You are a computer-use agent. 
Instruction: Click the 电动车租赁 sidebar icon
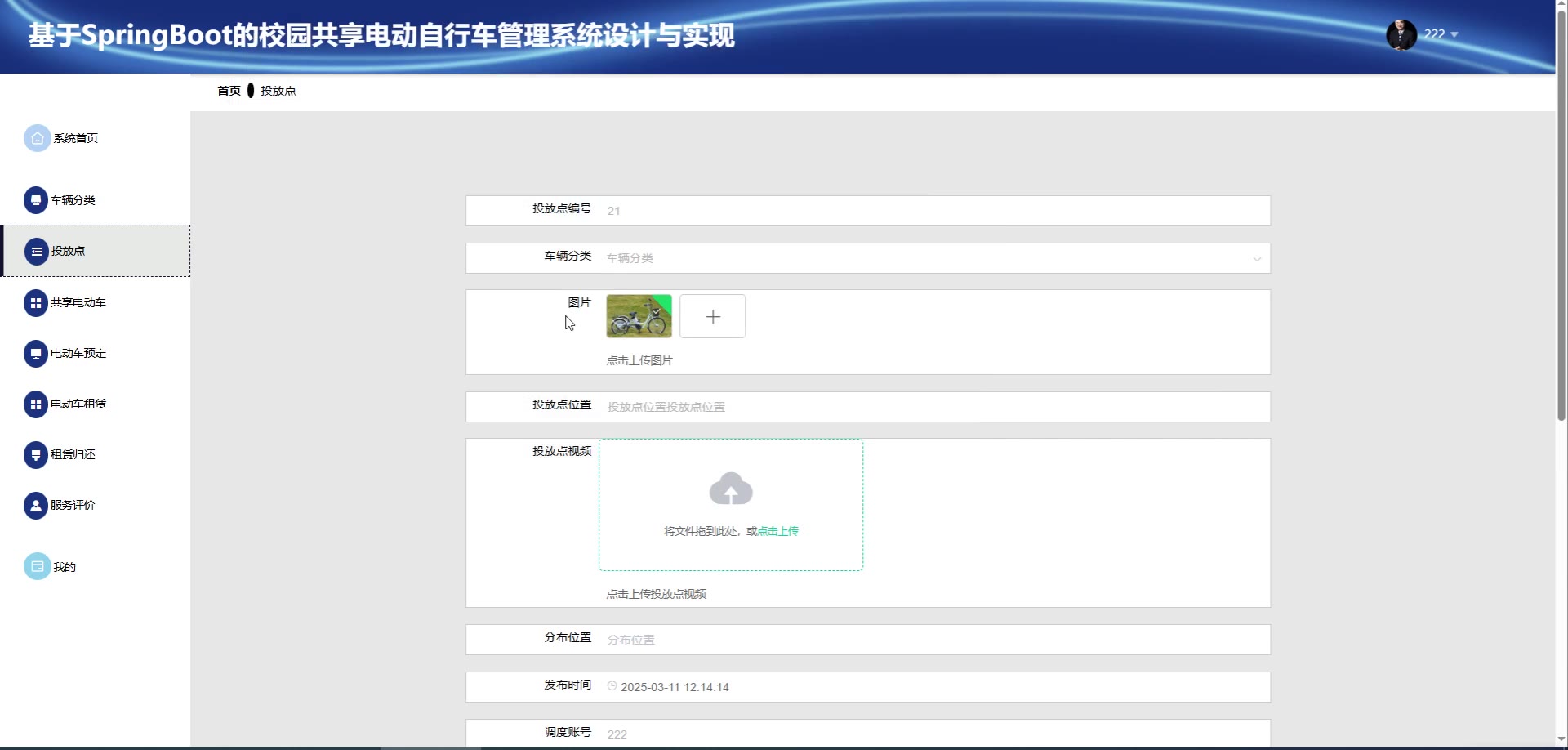pos(36,404)
